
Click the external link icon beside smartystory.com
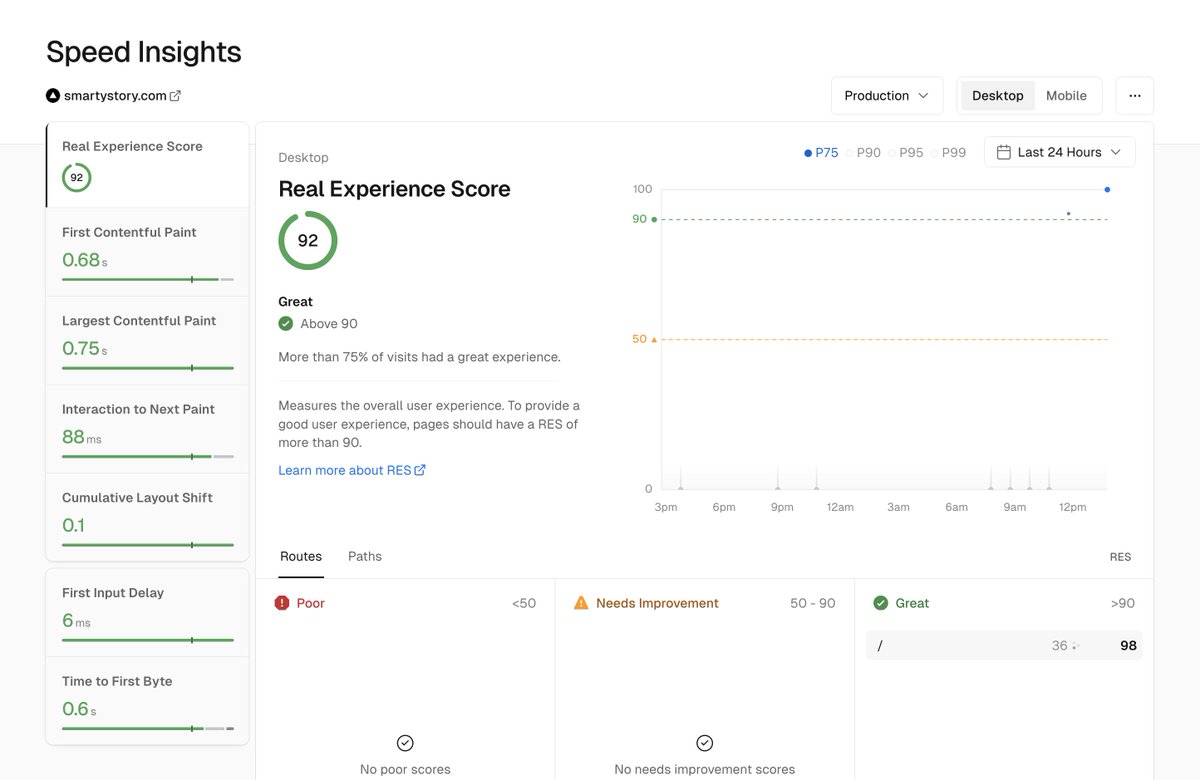(x=175, y=96)
